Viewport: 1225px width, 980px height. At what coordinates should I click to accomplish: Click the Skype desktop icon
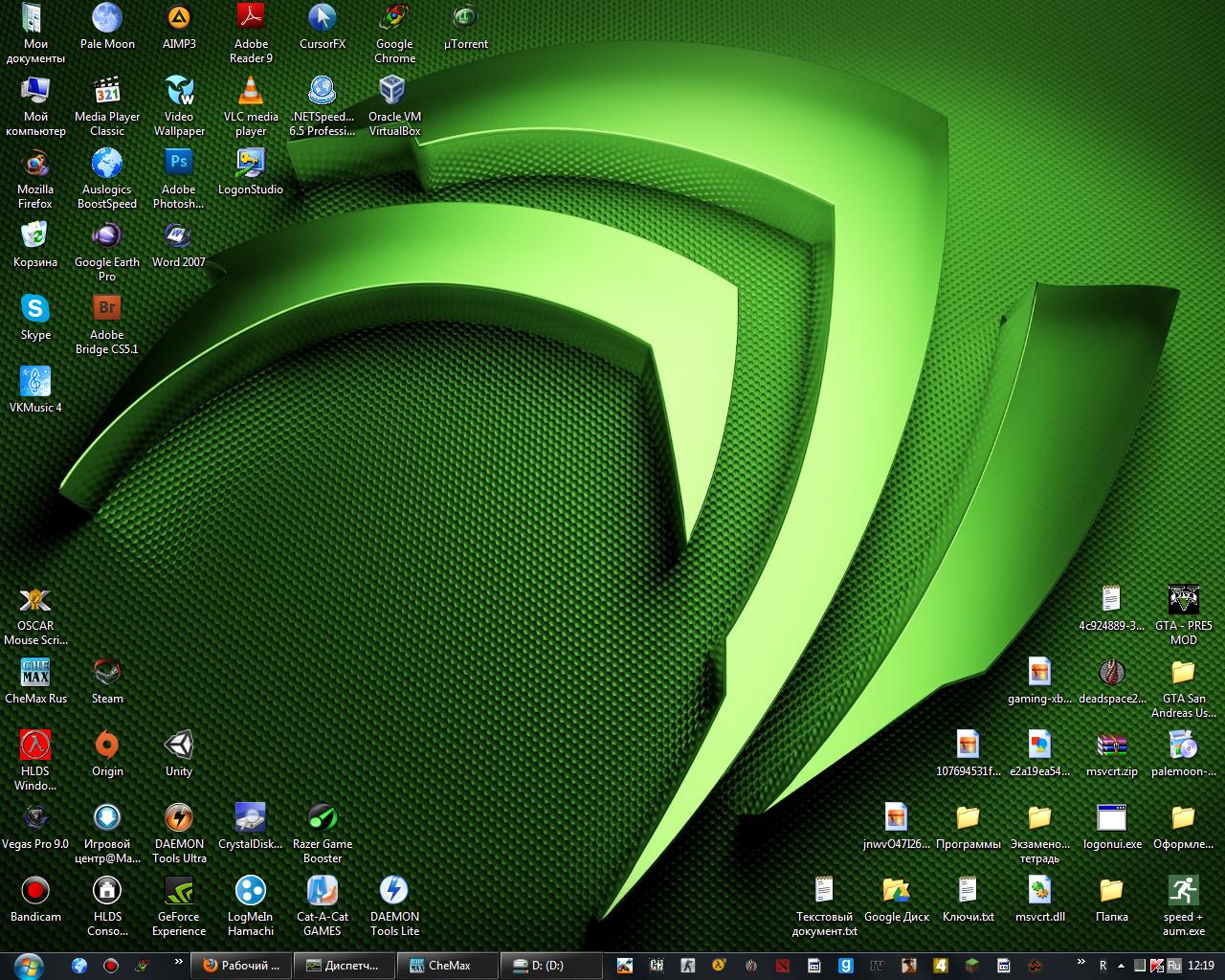tap(35, 318)
